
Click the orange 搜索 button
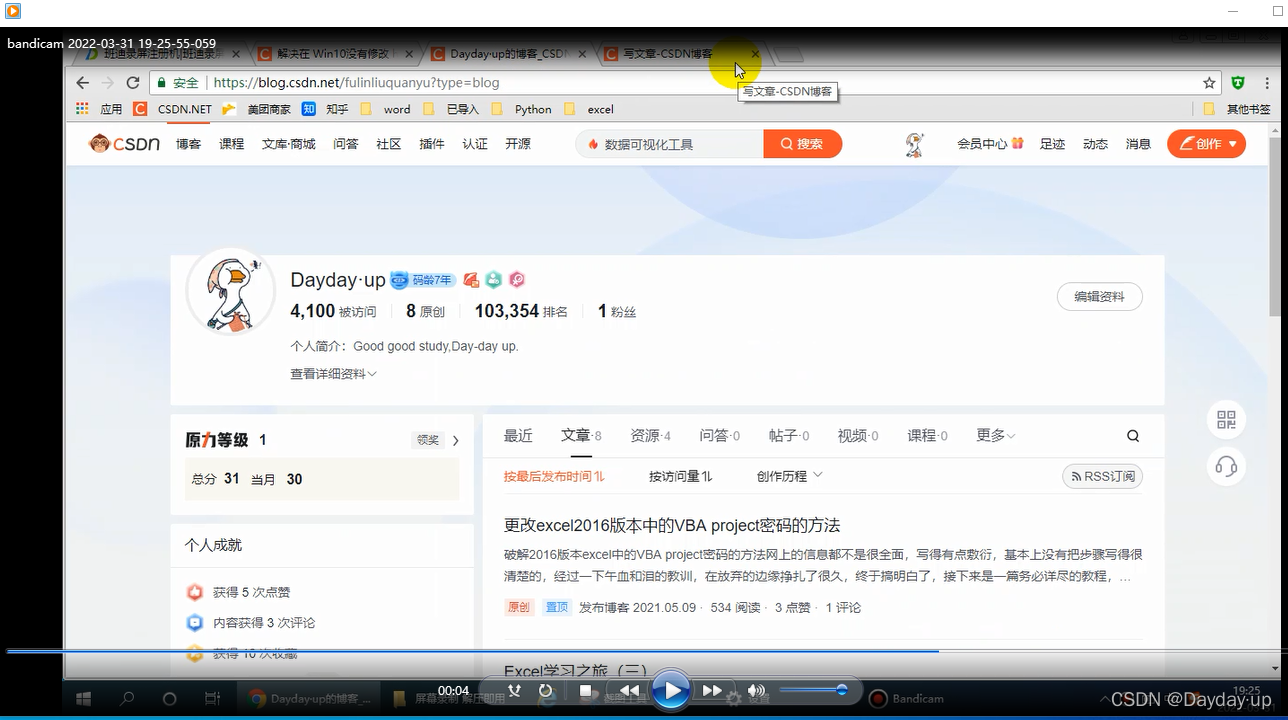803,144
